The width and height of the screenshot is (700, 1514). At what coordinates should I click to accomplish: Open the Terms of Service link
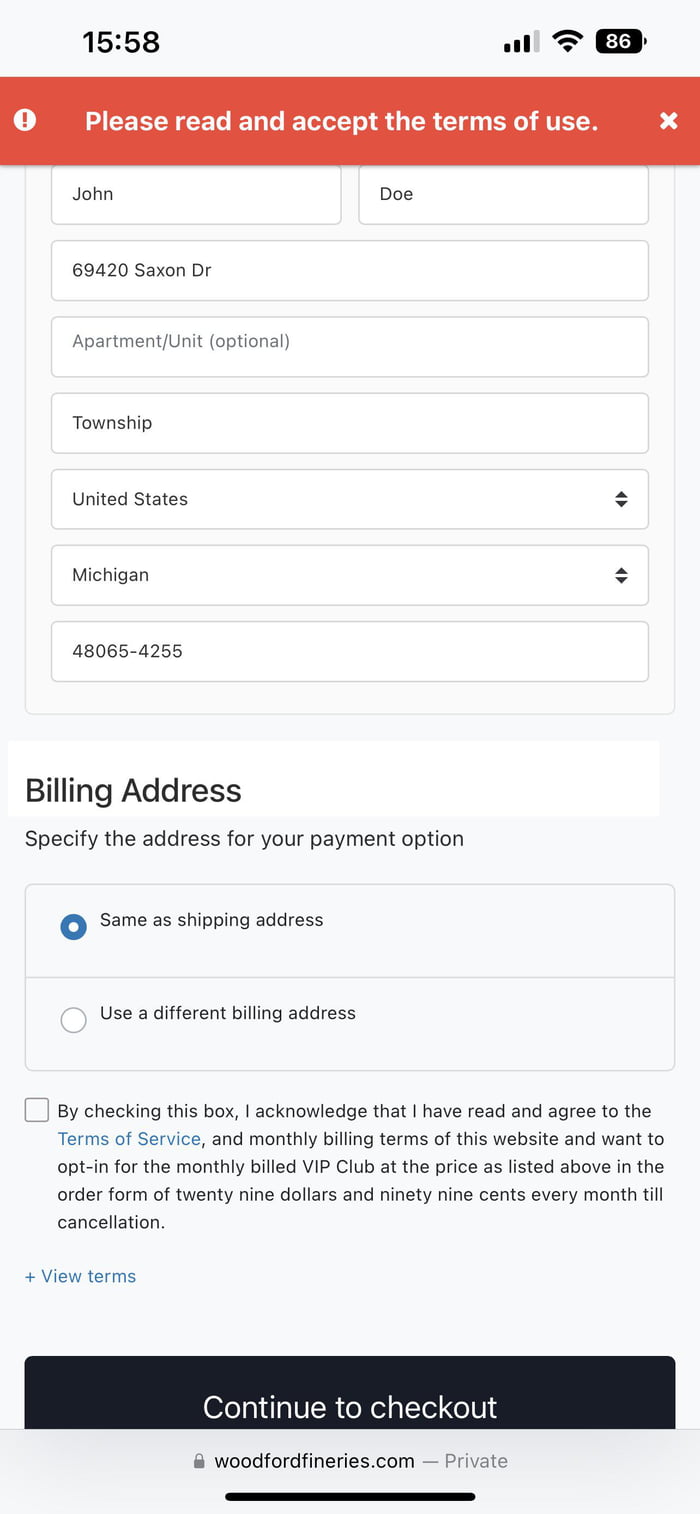[129, 1138]
